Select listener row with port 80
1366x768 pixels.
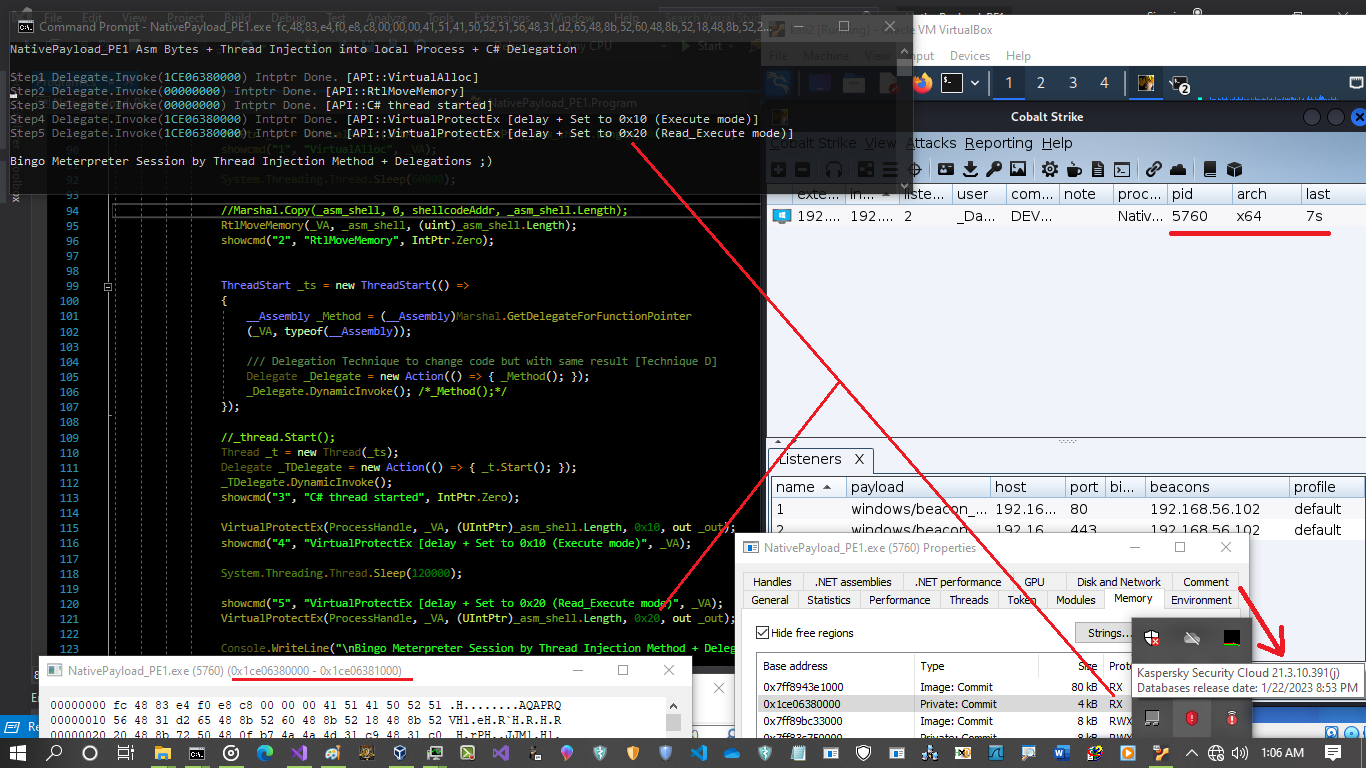coord(1066,509)
